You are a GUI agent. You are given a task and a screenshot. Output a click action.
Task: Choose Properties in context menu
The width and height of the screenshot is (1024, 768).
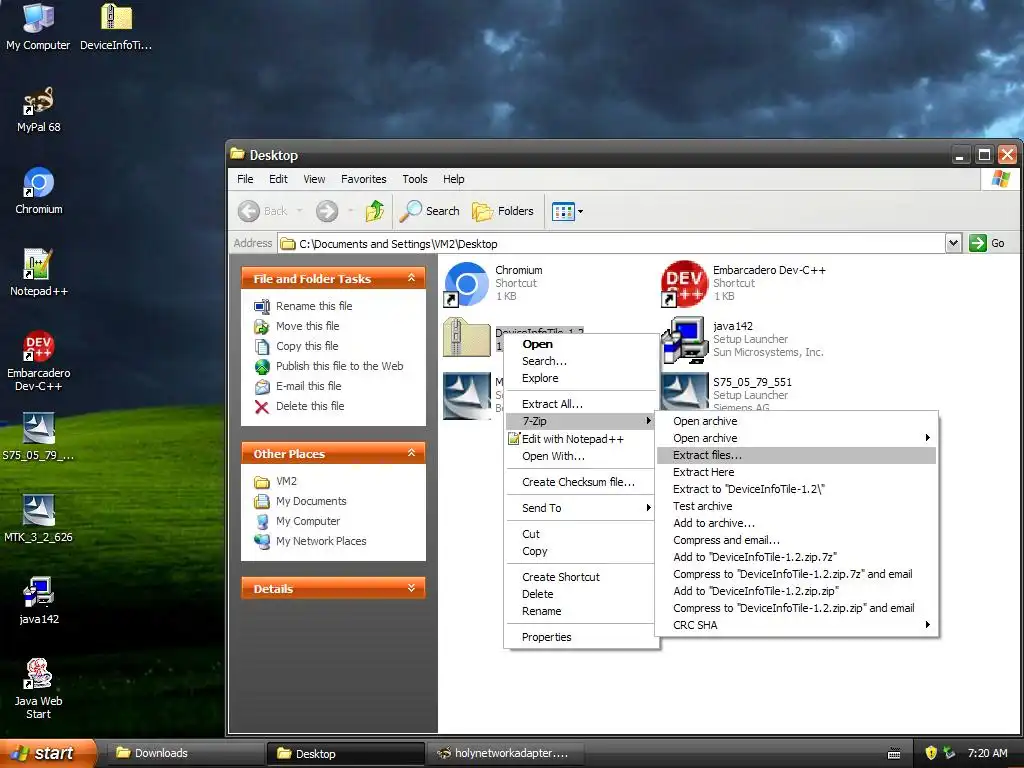[547, 637]
